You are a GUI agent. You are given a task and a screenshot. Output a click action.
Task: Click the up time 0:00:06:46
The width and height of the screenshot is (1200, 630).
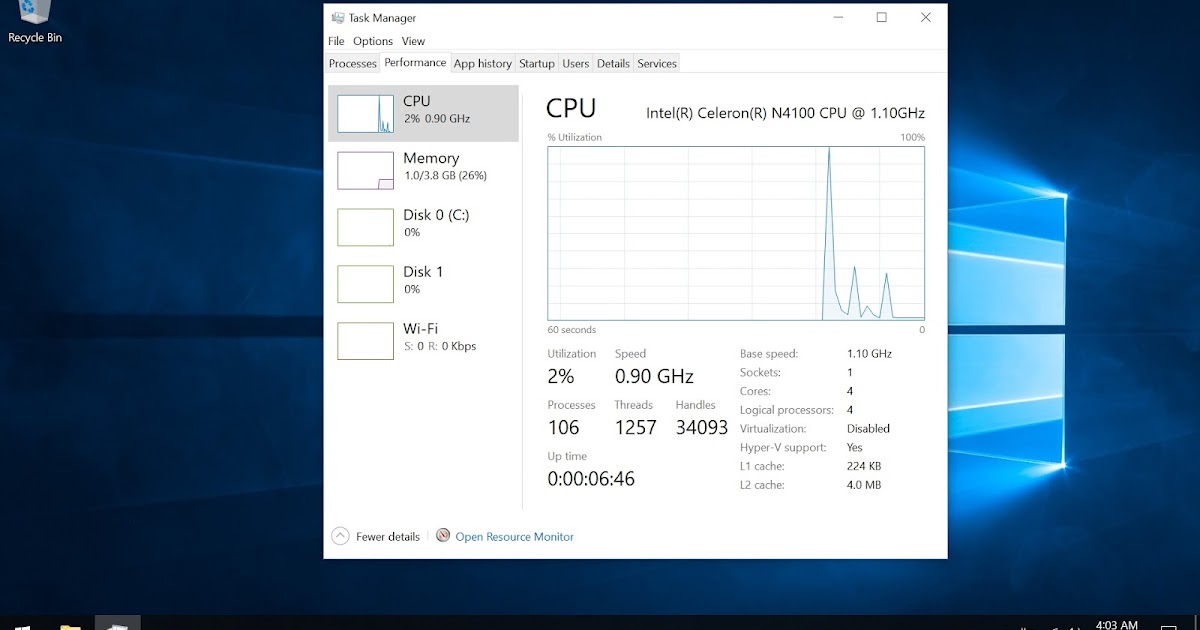(591, 479)
